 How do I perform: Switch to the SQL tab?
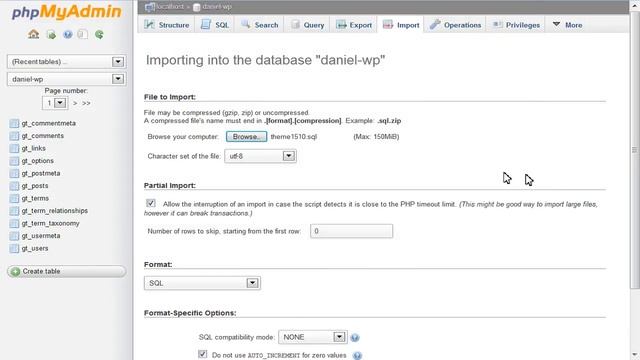tap(215, 25)
